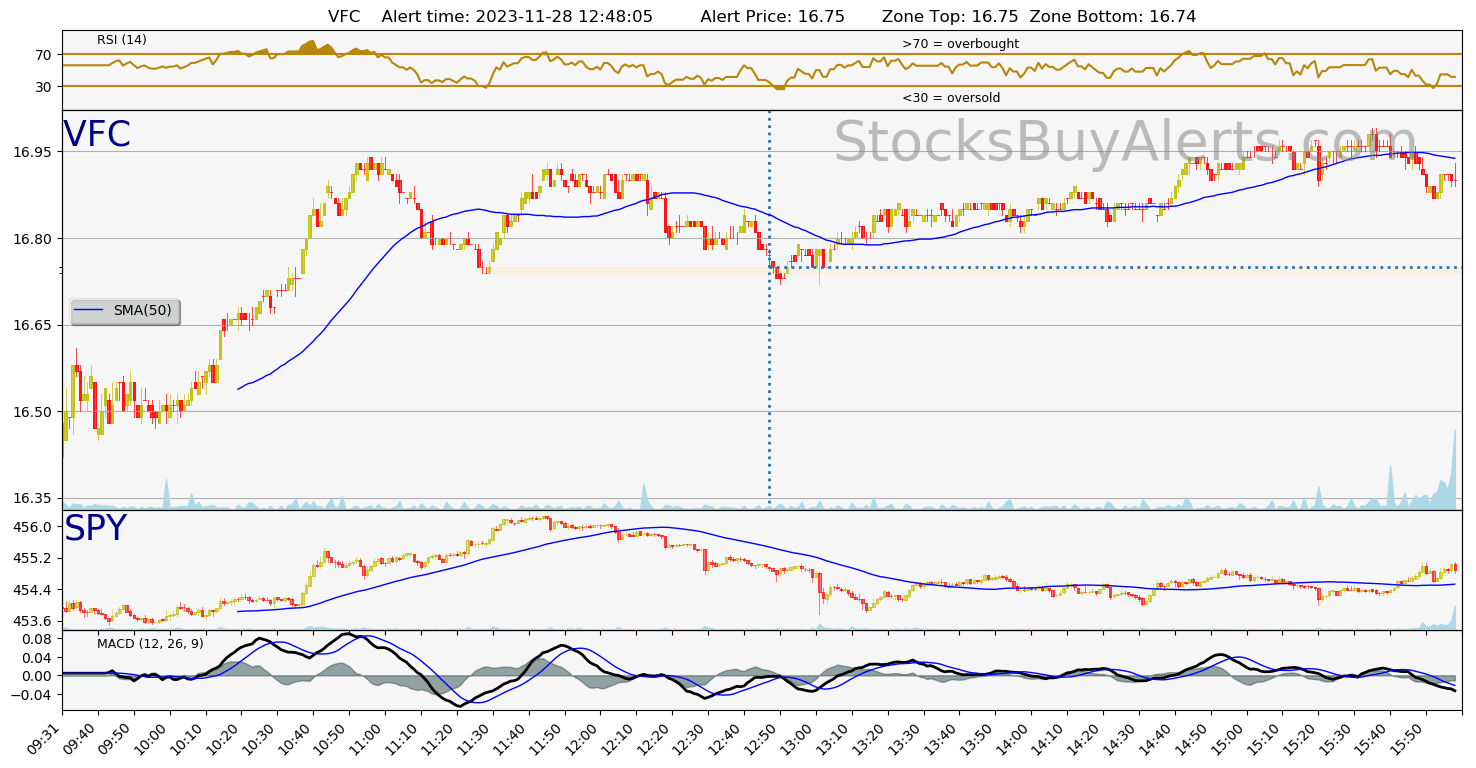Click the beige buy-zone band on VFC chart
Screen dimensions: 1476x768
click(x=628, y=270)
